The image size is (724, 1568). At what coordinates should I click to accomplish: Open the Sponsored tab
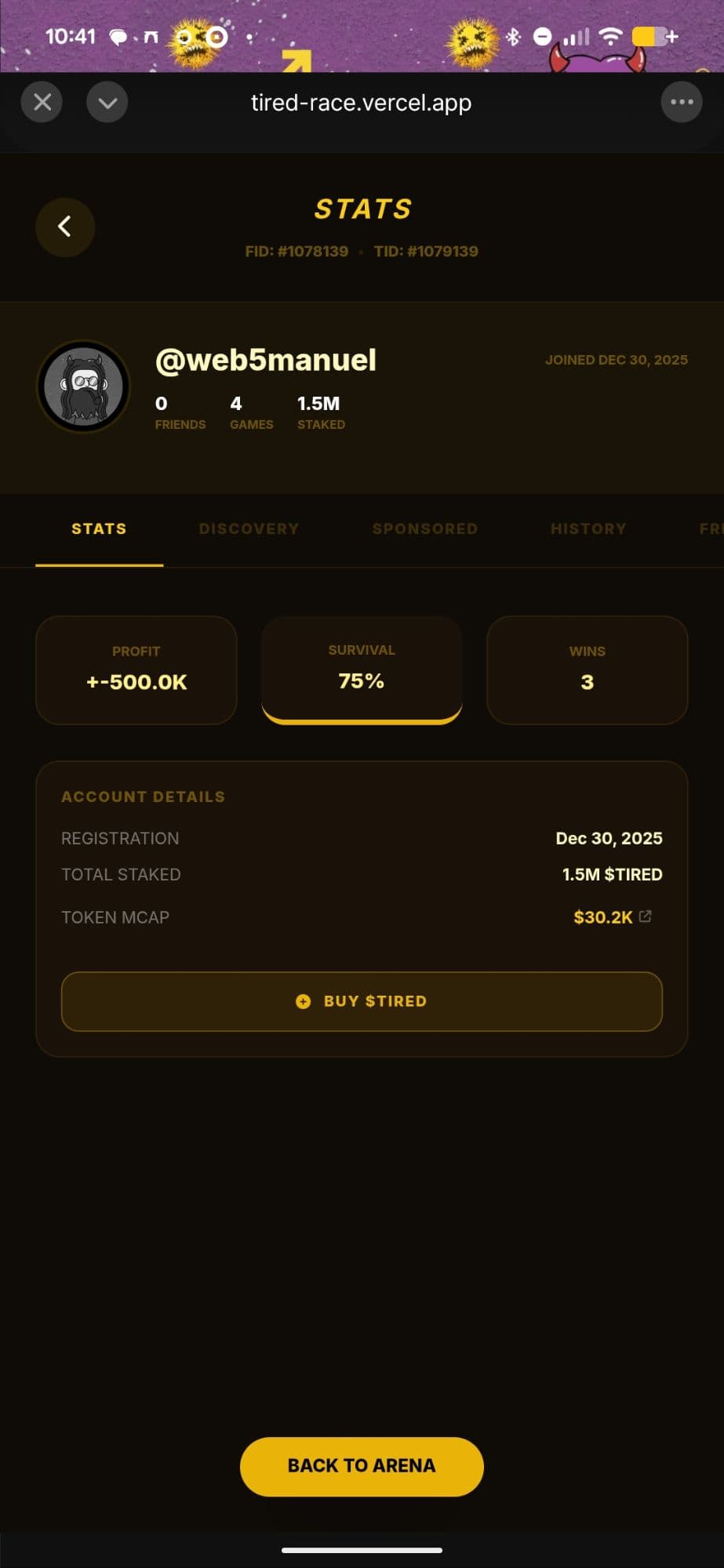click(x=424, y=529)
